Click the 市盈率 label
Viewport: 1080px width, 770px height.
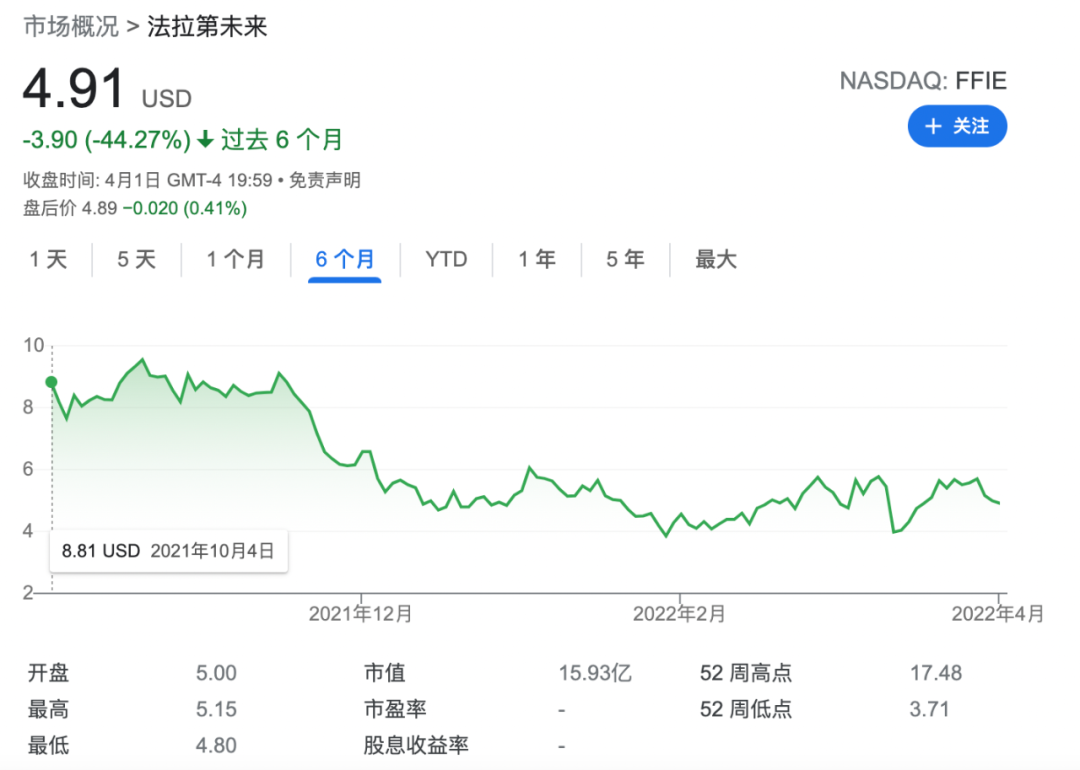(x=395, y=709)
